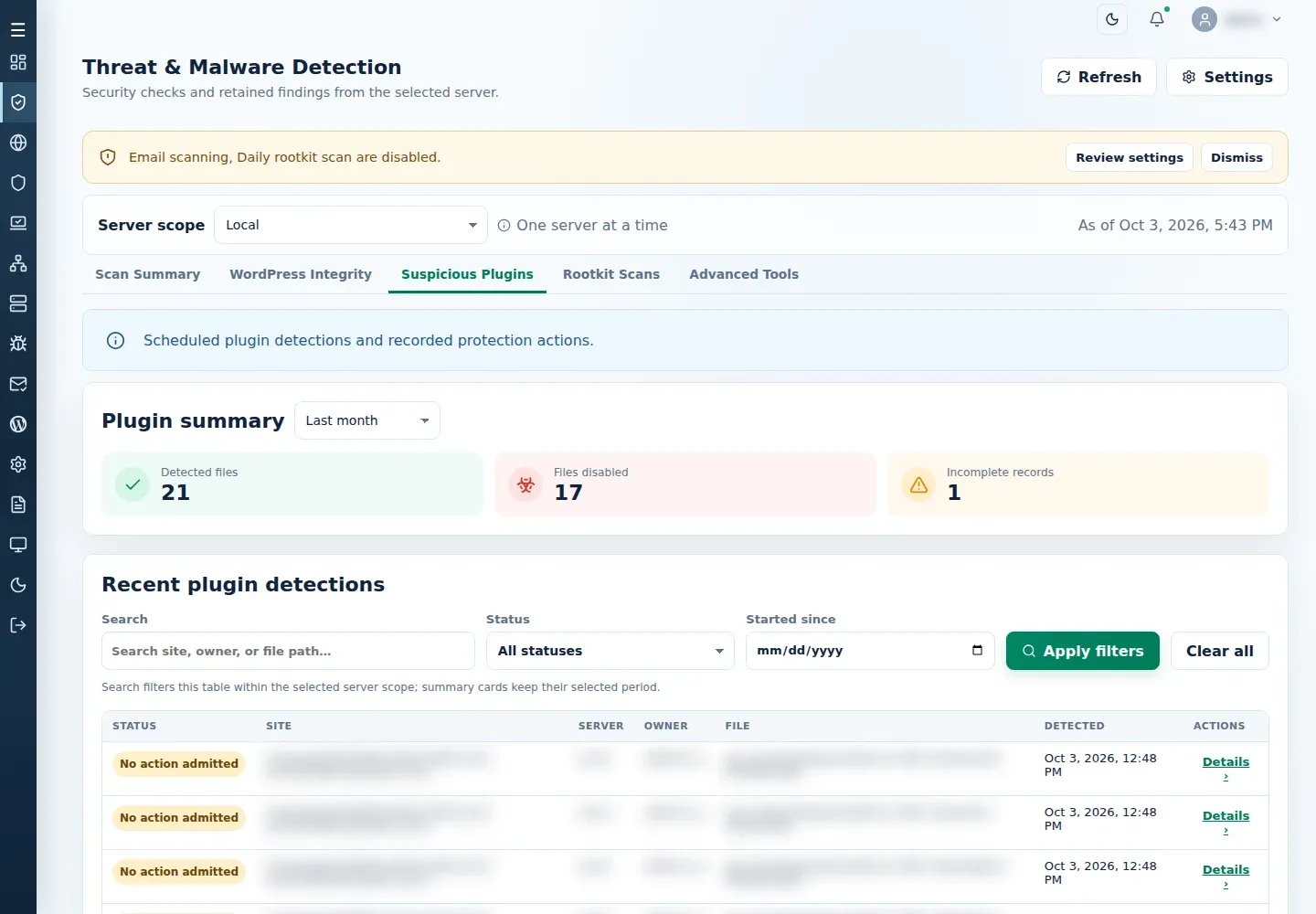
Task: Select the network hierarchy icon in sidebar
Action: coord(18,263)
